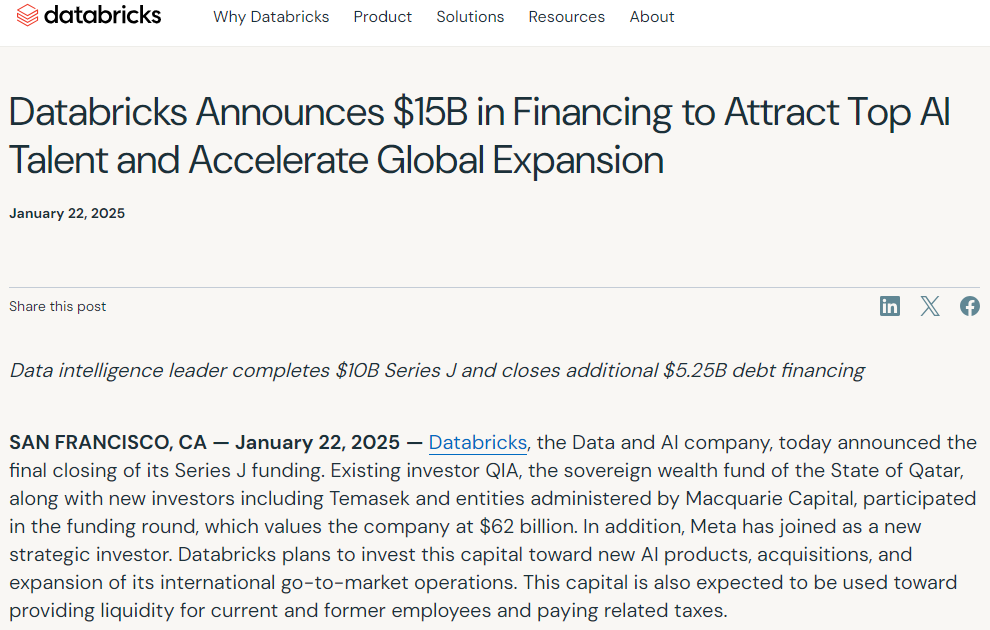Open the Why Databricks menu

coord(271,17)
